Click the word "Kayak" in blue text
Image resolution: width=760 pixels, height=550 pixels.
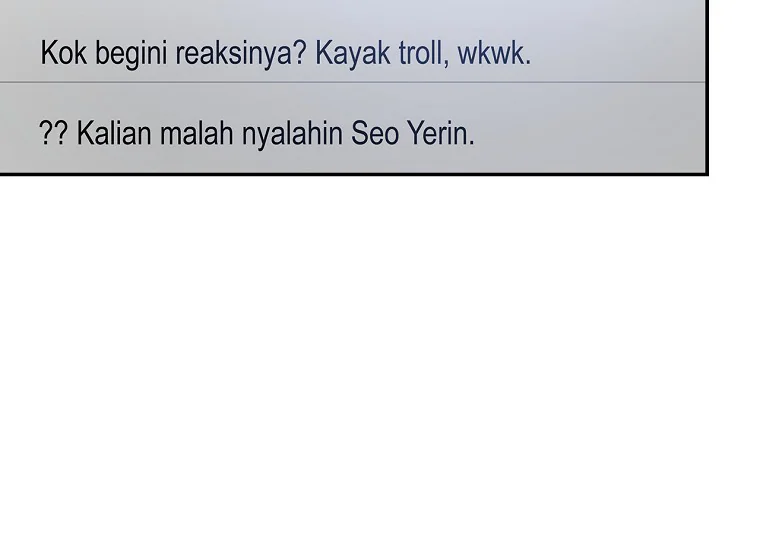(352, 53)
